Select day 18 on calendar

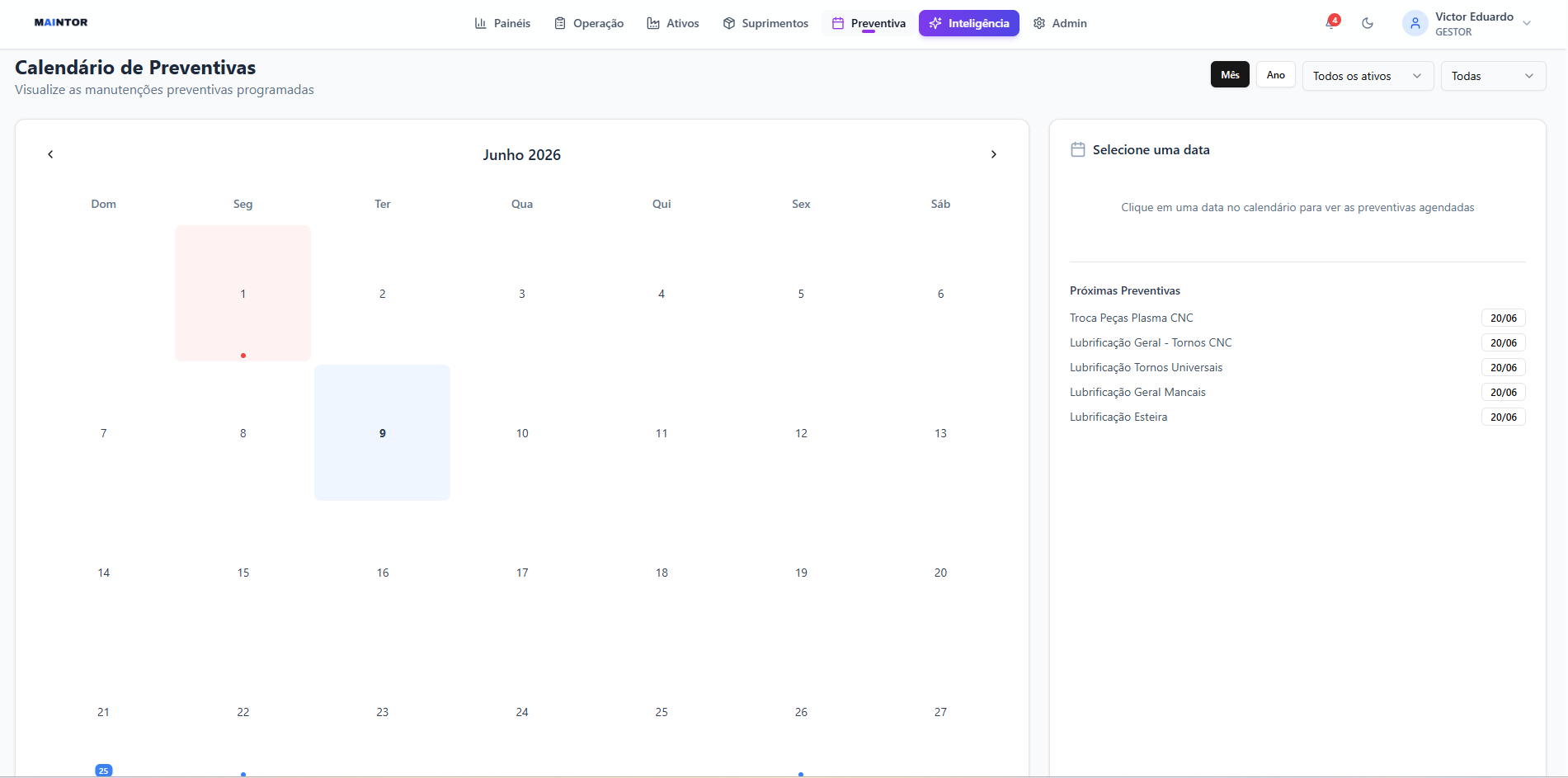662,573
